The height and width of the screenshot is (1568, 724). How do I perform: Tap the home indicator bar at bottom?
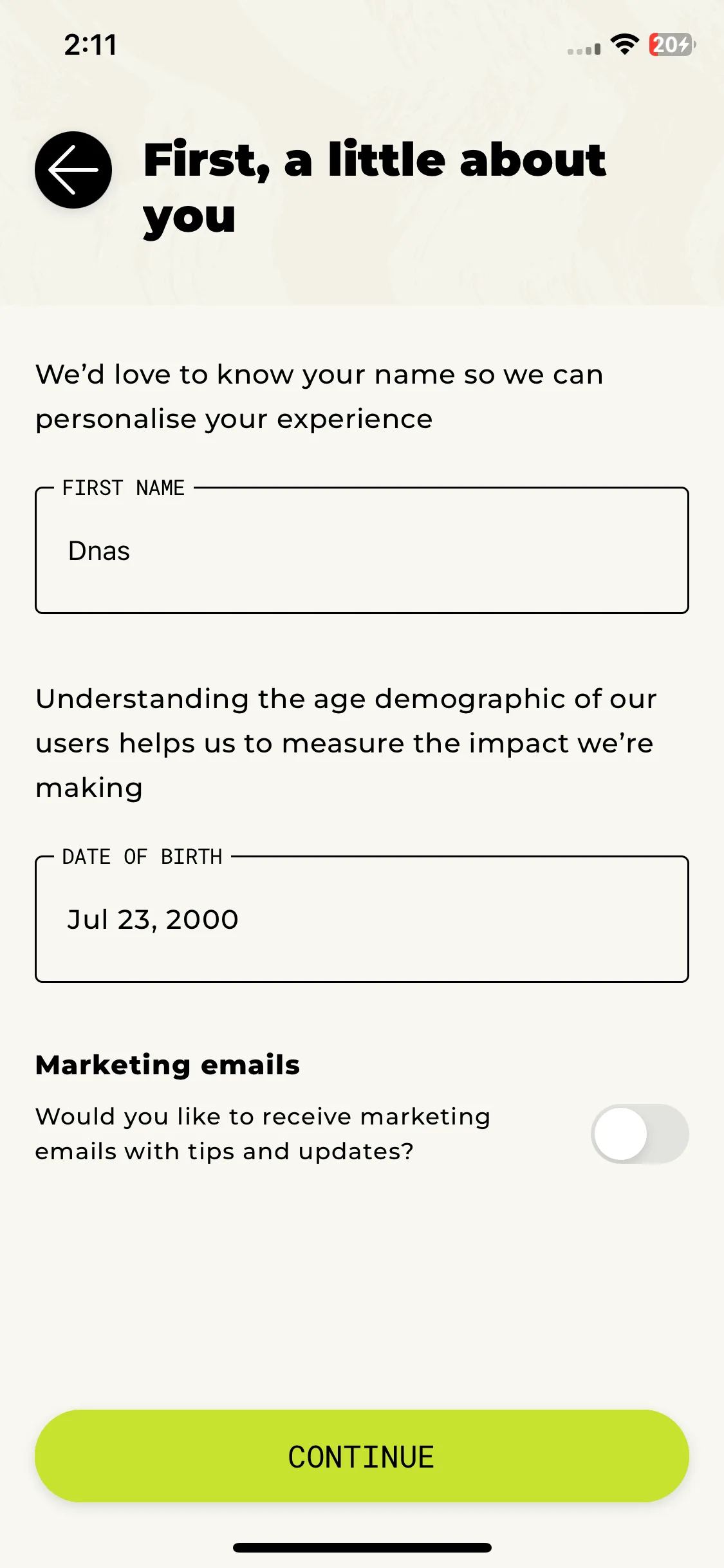pos(362,1547)
